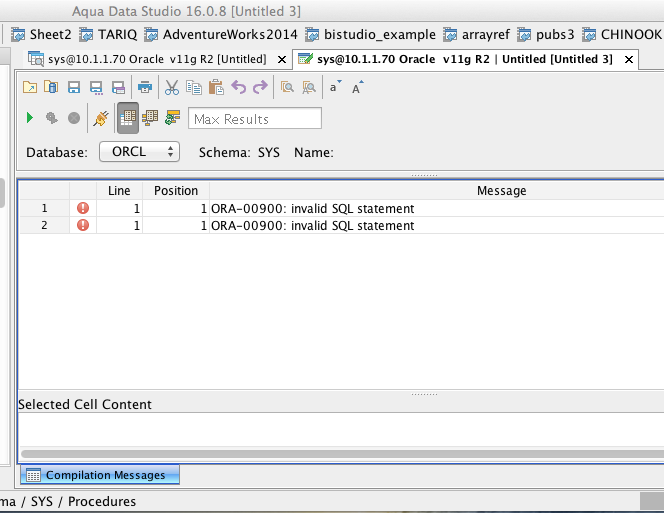Click the splitter grip above Selected Cell Content
Image resolution: width=664 pixels, height=513 pixels.
pyautogui.click(x=424, y=394)
